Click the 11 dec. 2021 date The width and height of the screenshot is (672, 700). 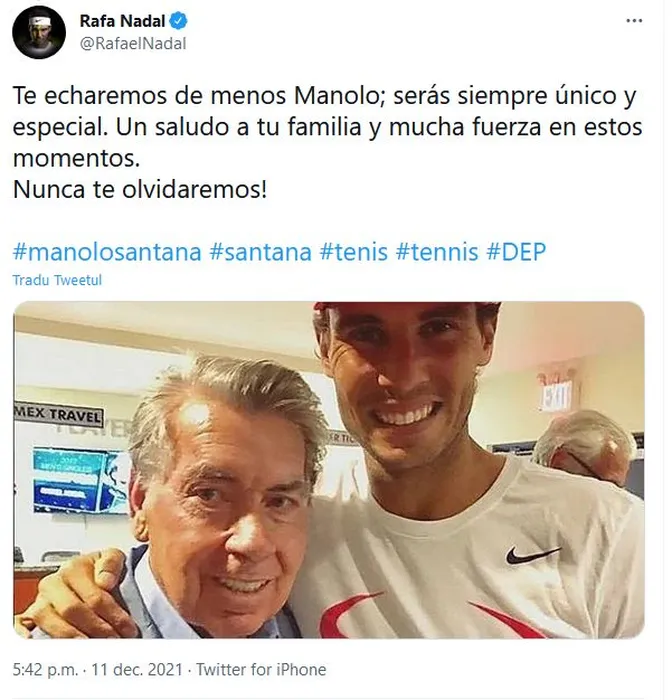pyautogui.click(x=137, y=670)
